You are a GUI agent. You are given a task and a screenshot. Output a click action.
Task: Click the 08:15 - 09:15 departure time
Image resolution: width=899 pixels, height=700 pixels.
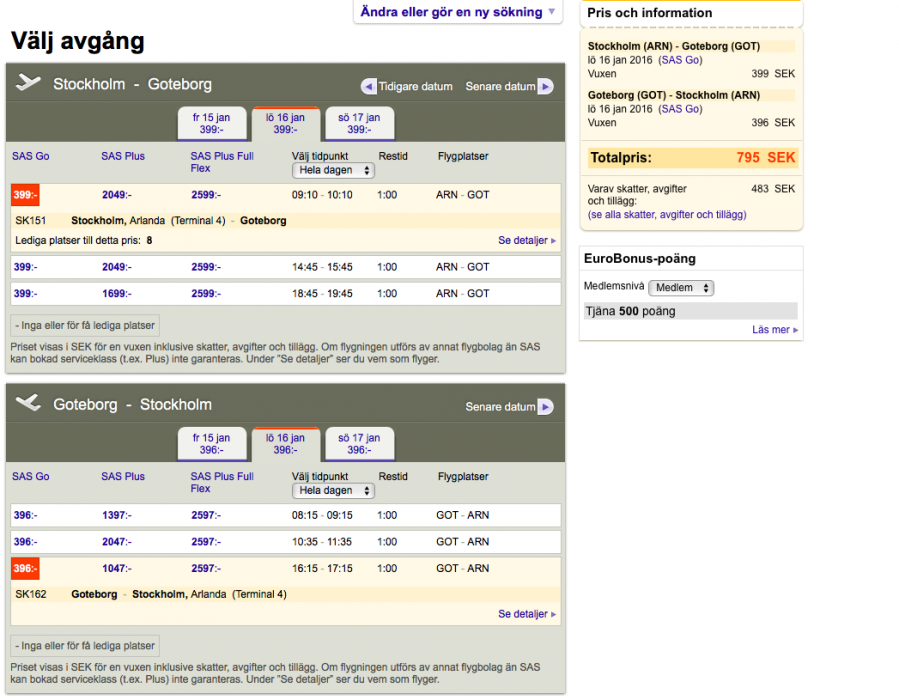point(322,515)
